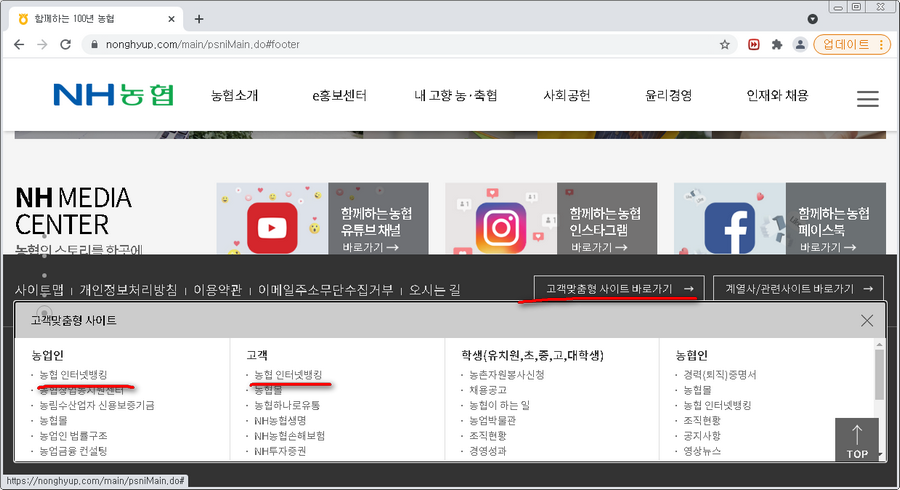Open the e홍보센터 menu
Viewport: 900px width, 490px height.
coord(339,95)
